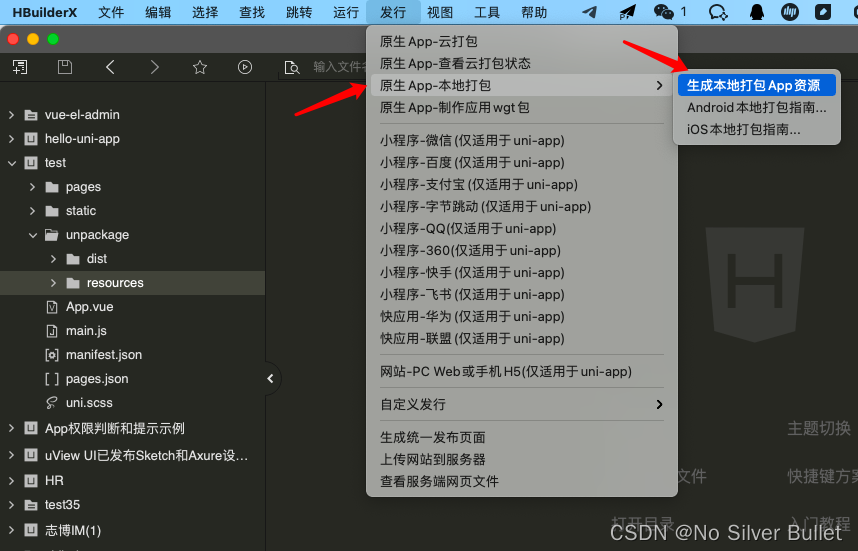
Task: Go back with the left arrow toolbar icon
Action: tap(110, 67)
